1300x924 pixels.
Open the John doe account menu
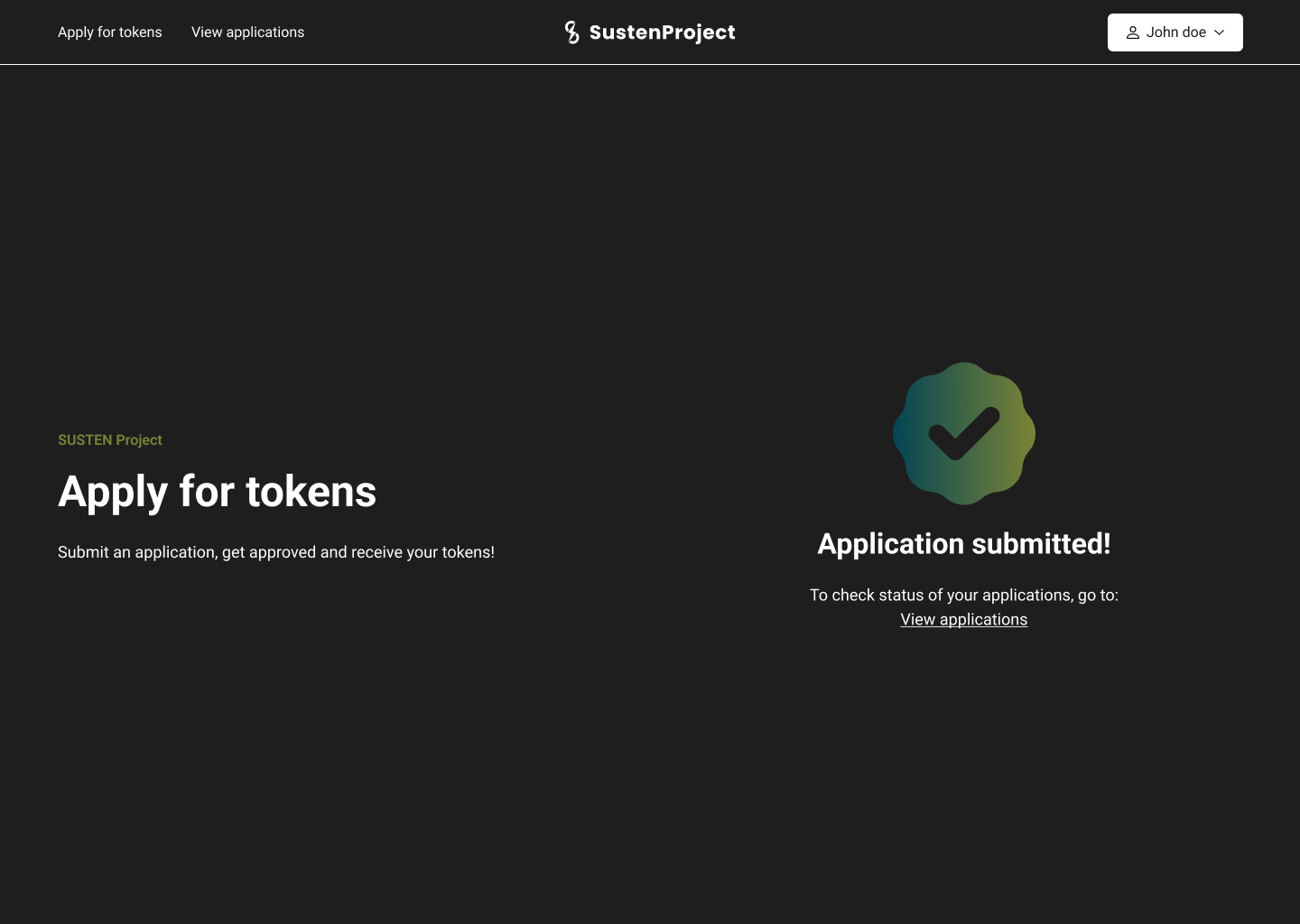(x=1175, y=32)
